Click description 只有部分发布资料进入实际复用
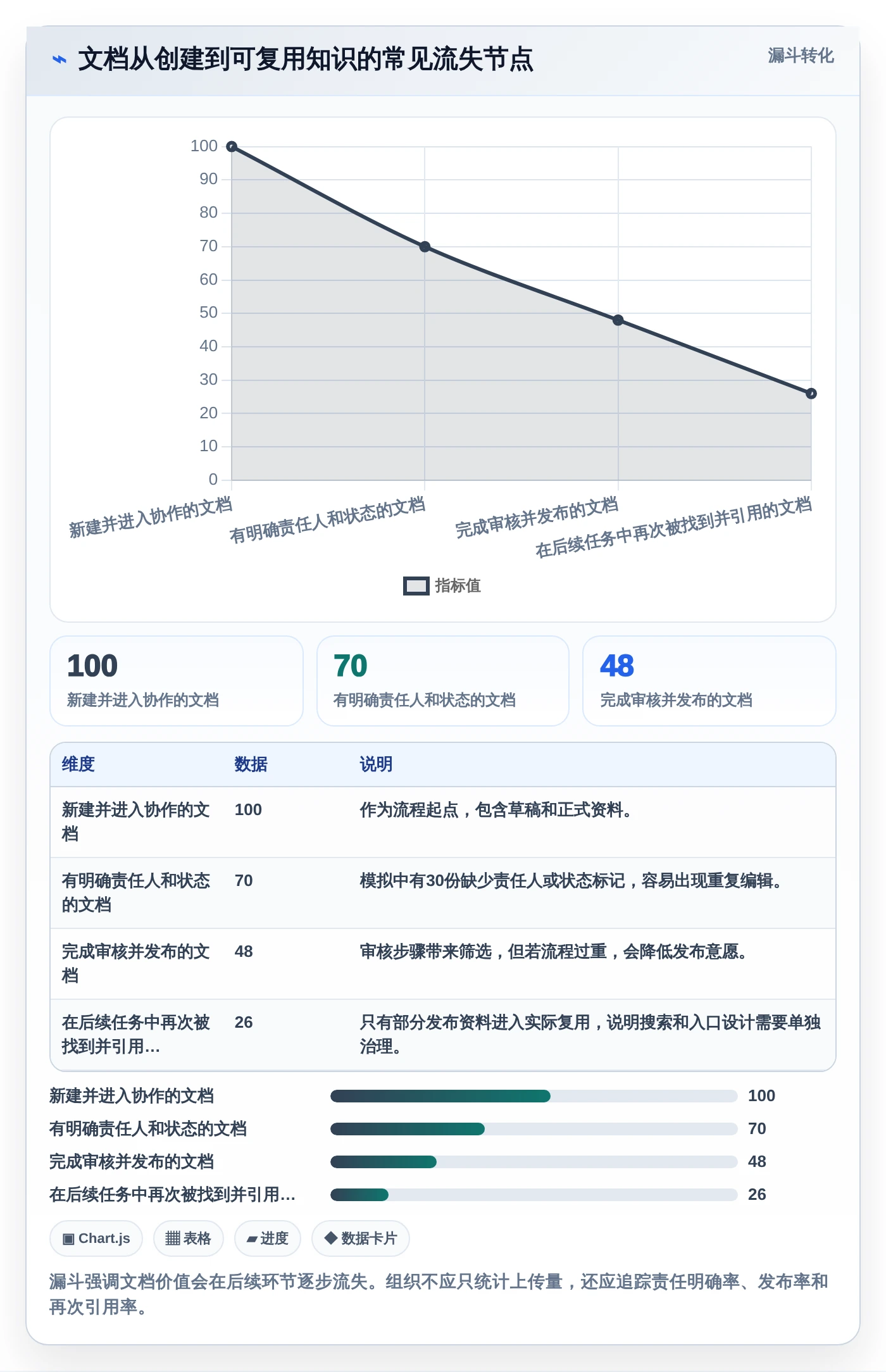The image size is (886, 1372). click(590, 1035)
